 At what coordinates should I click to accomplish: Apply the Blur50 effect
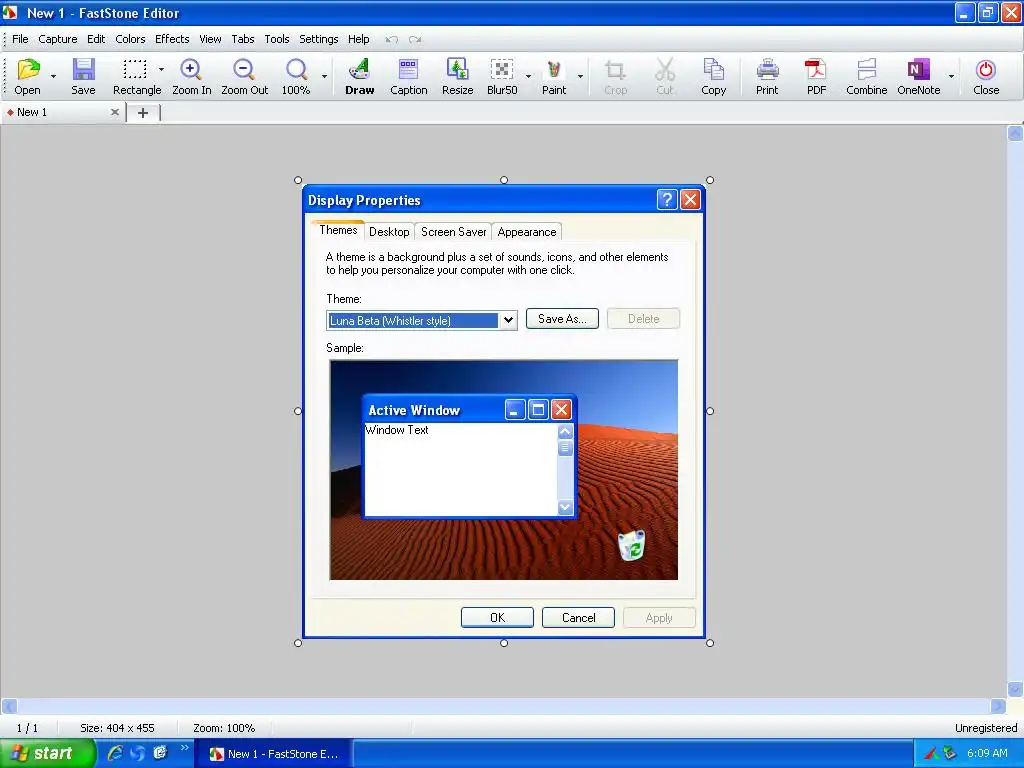coord(502,76)
